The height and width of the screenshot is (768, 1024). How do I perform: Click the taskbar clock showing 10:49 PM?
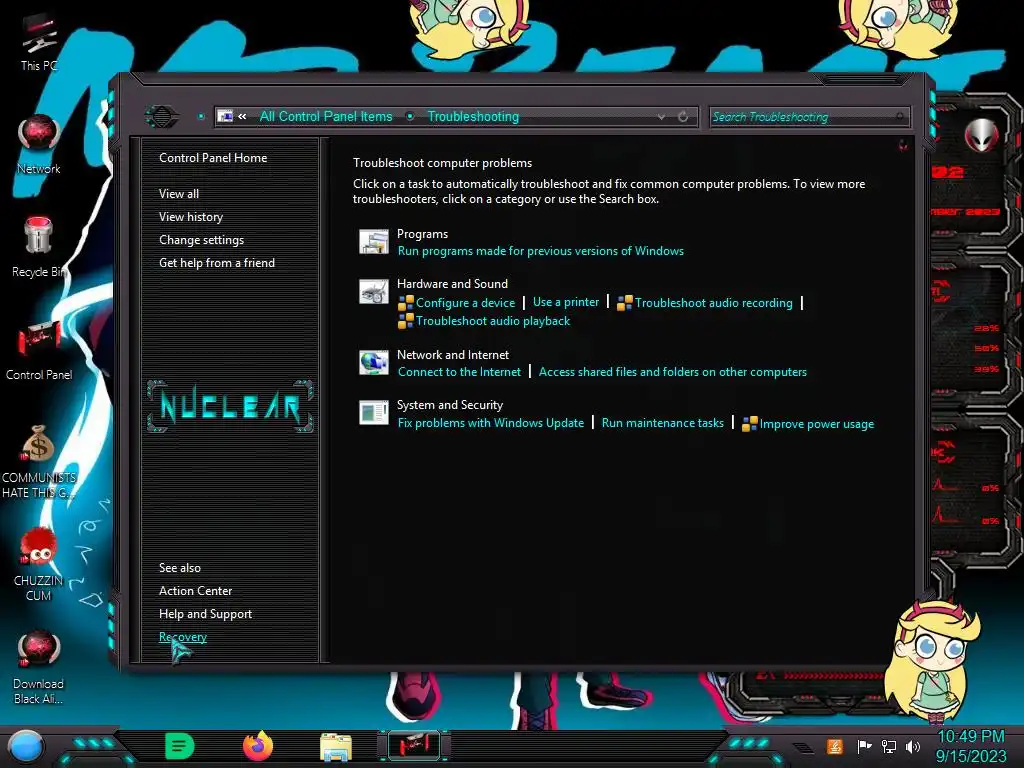(970, 737)
